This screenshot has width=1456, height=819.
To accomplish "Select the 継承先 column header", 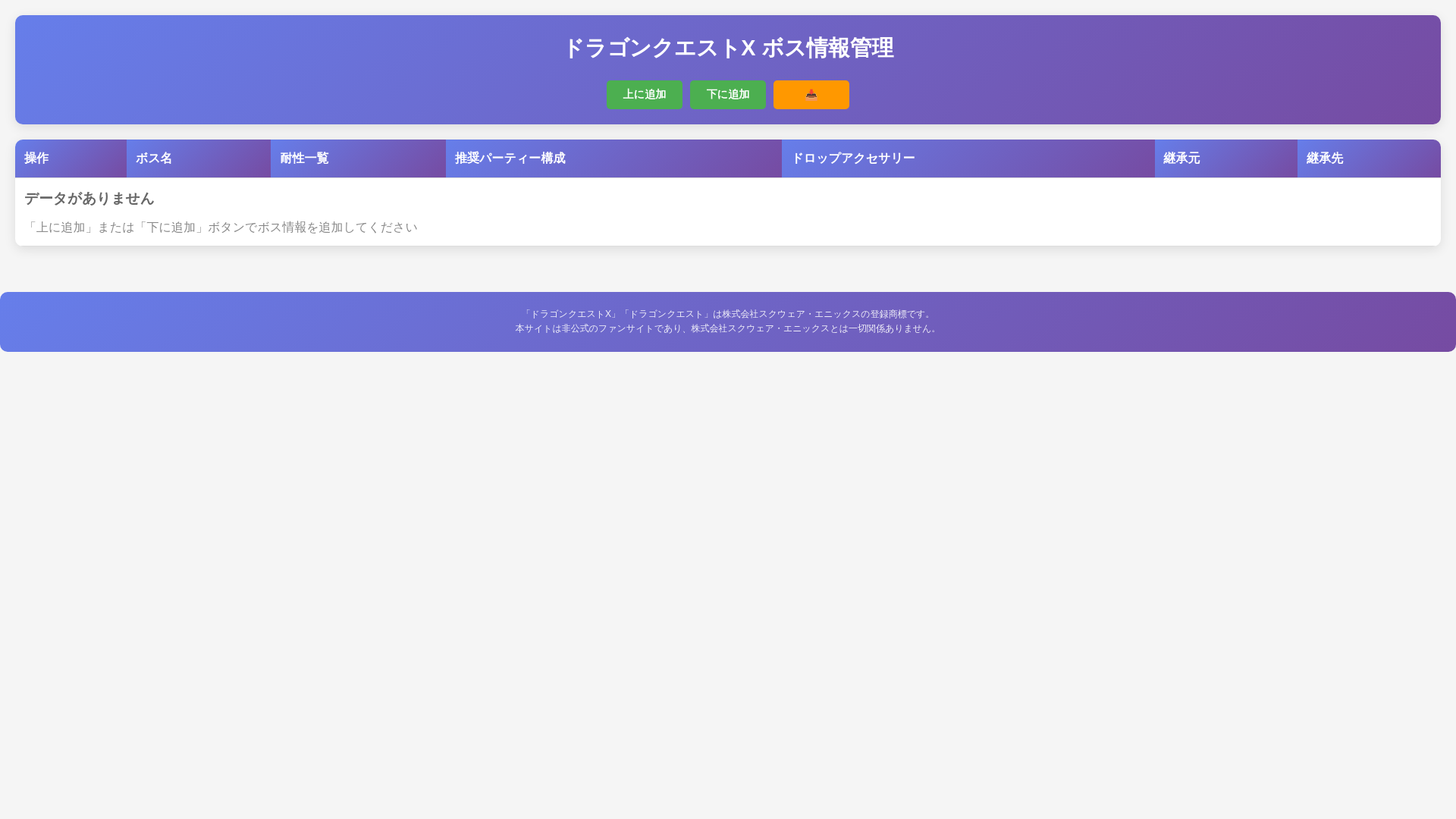I will pos(1369,158).
